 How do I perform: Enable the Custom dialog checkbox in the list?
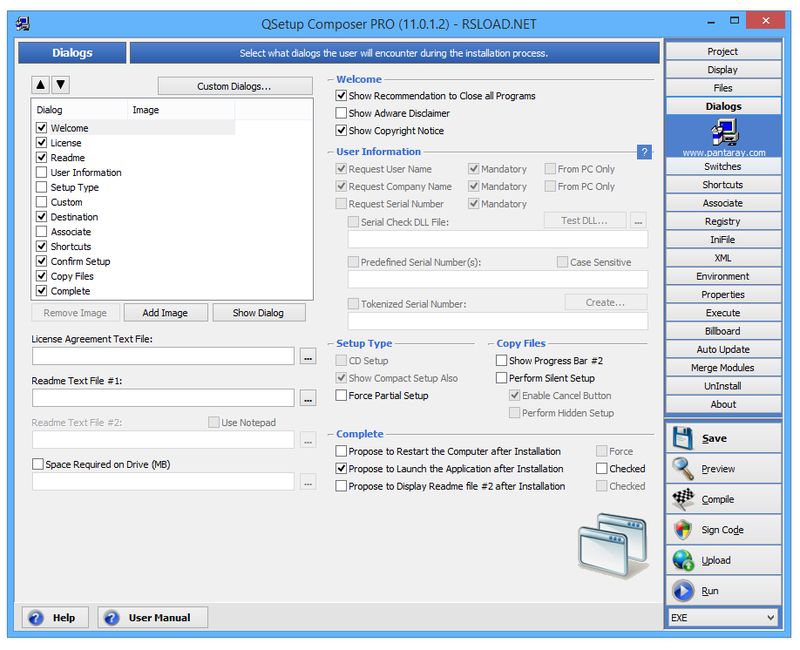42,202
